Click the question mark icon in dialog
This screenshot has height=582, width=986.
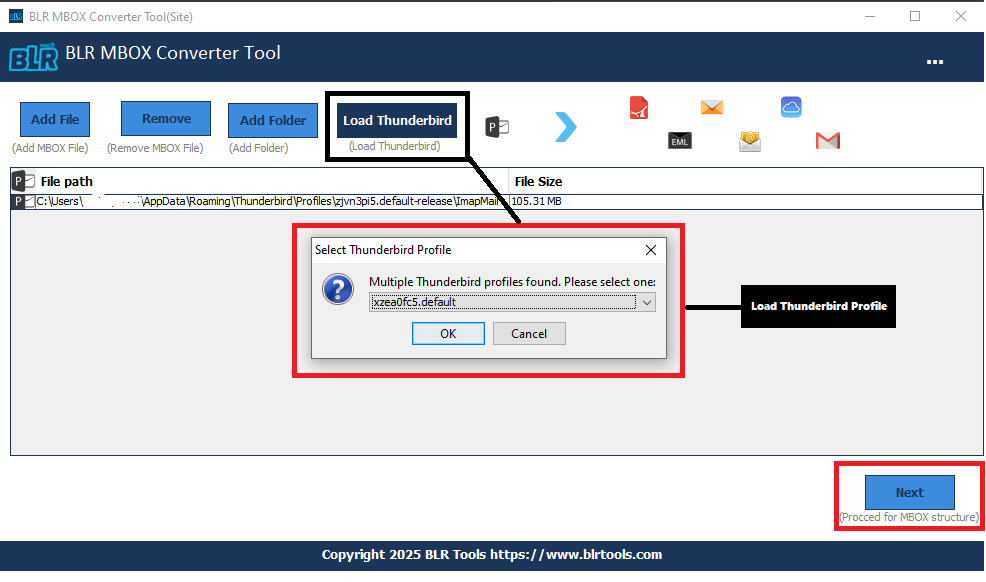(338, 290)
